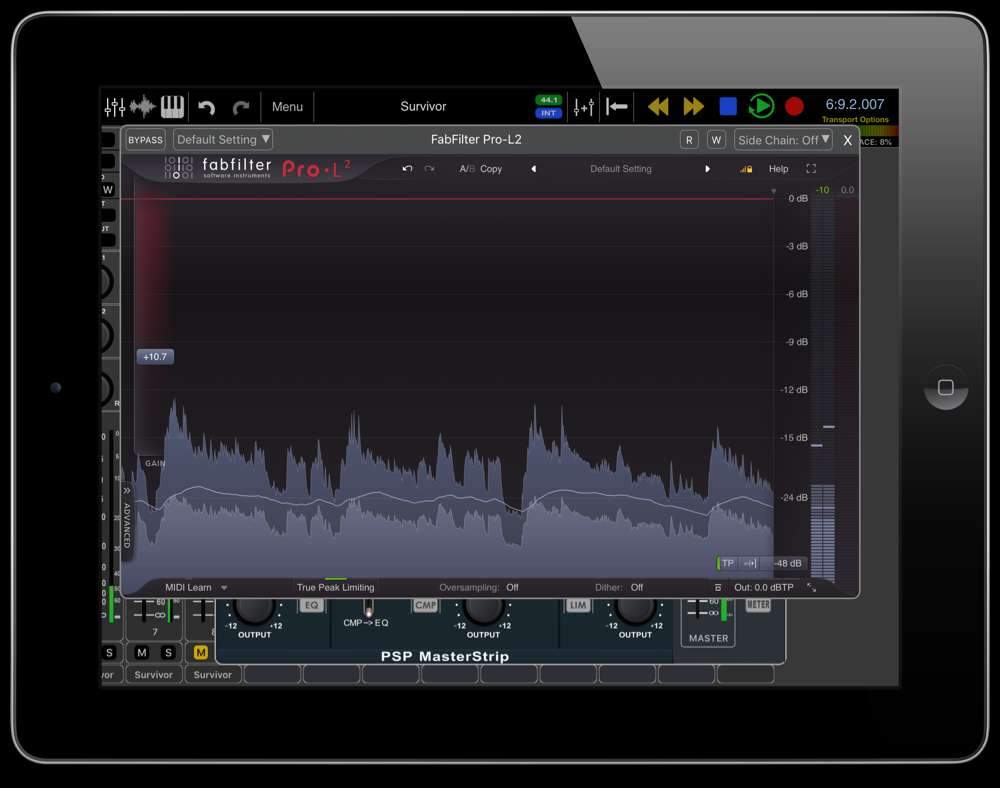Toggle the TP meter button
The height and width of the screenshot is (788, 1000).
(727, 563)
